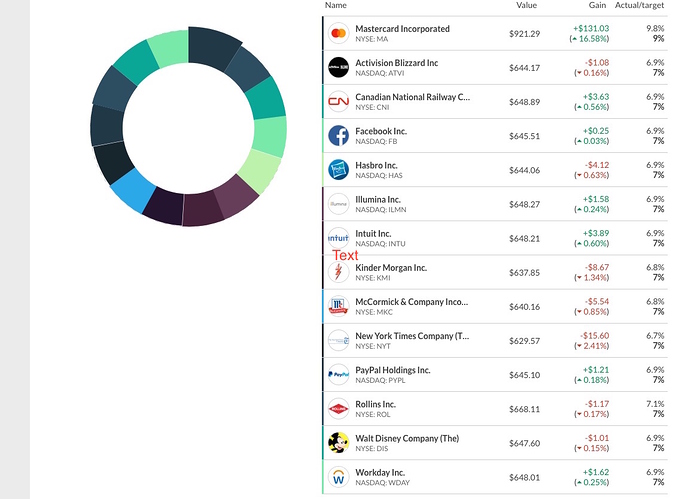Click the light blue donut chart segment
Viewport: 688px width, 499px height.
[x=133, y=190]
